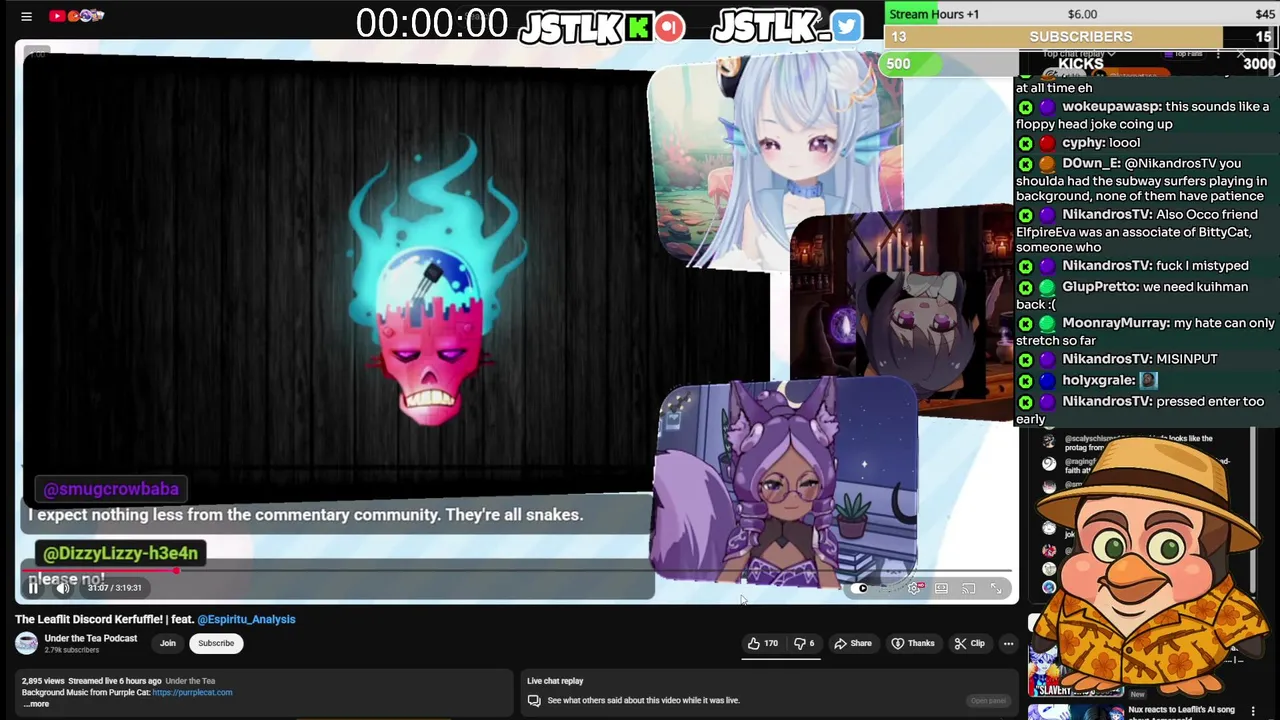Click the orange avatar next to D0wn_E
Viewport: 1280px width, 720px height.
(1047, 164)
